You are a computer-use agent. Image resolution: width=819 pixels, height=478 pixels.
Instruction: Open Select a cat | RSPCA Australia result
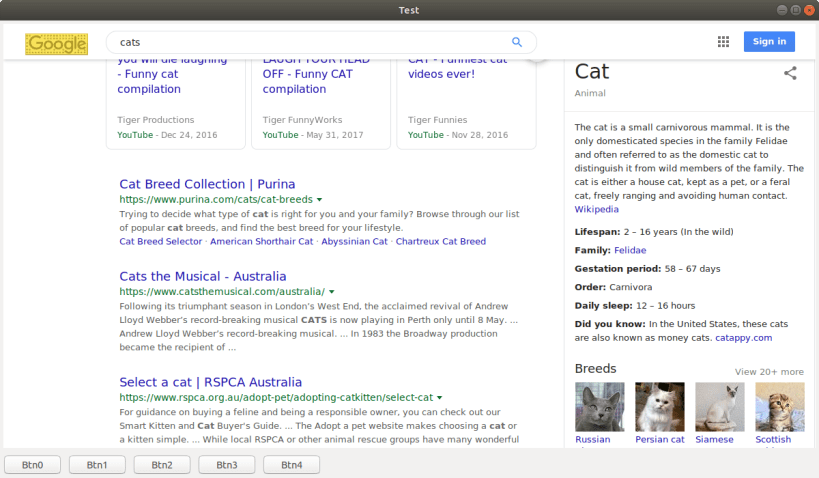210,382
